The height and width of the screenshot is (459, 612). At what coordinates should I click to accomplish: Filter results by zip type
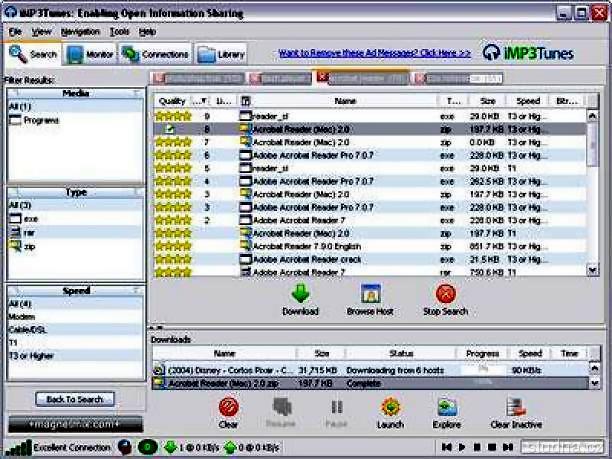point(28,245)
